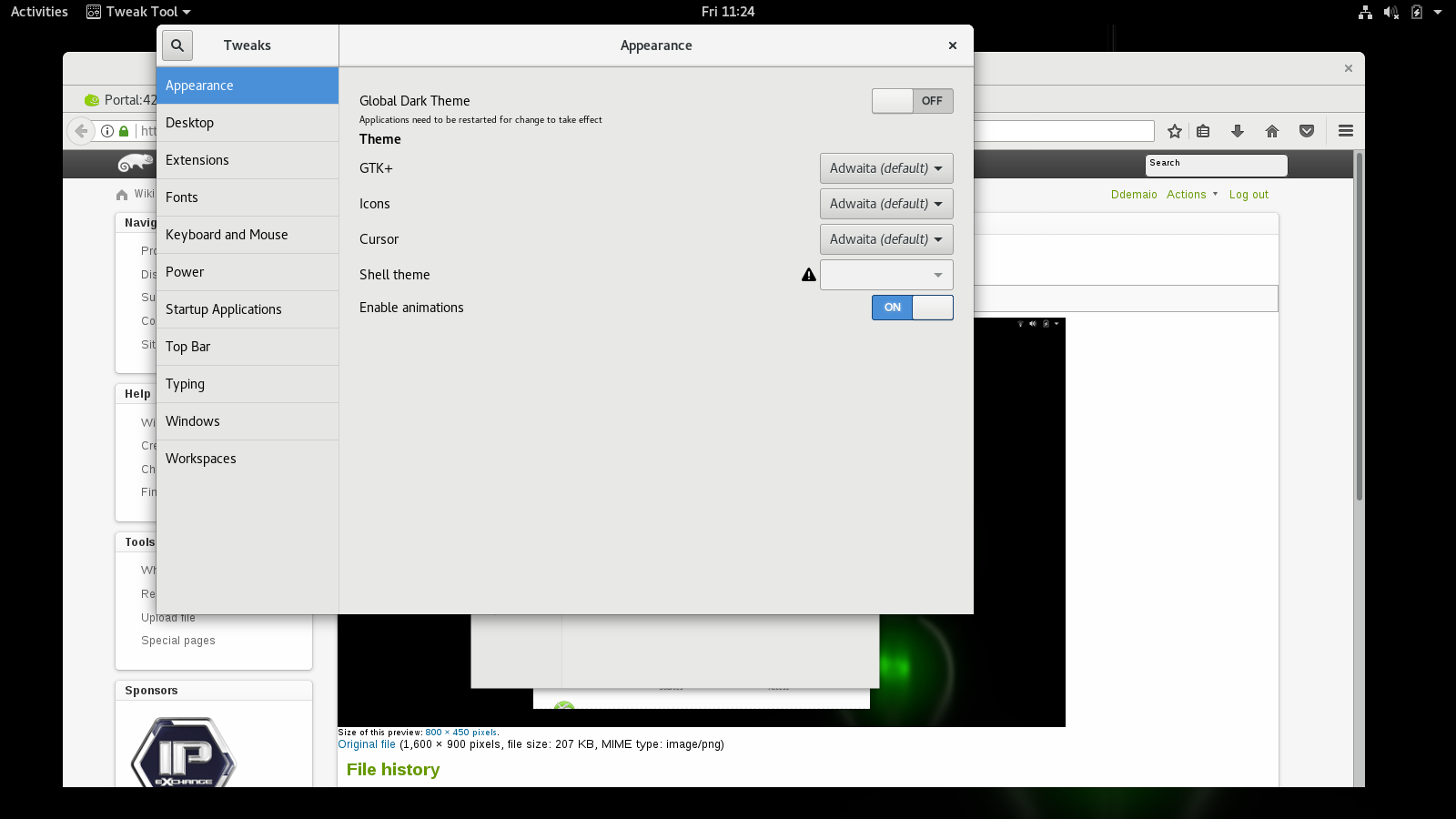Click the Firefox bookmark star icon
Image resolution: width=1456 pixels, height=819 pixels.
[1175, 131]
